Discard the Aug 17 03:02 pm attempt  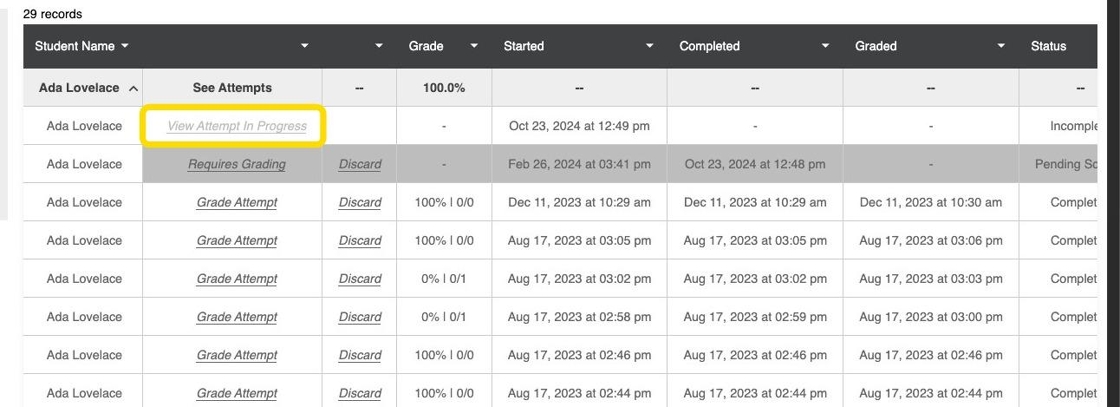click(360, 279)
